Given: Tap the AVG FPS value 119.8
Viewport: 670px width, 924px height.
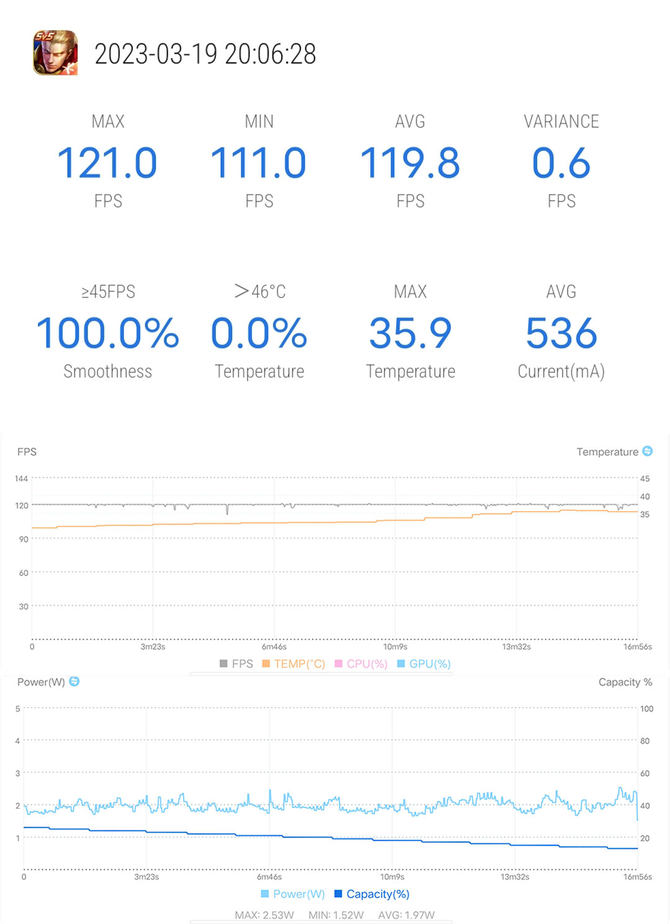Looking at the screenshot, I should pyautogui.click(x=410, y=163).
